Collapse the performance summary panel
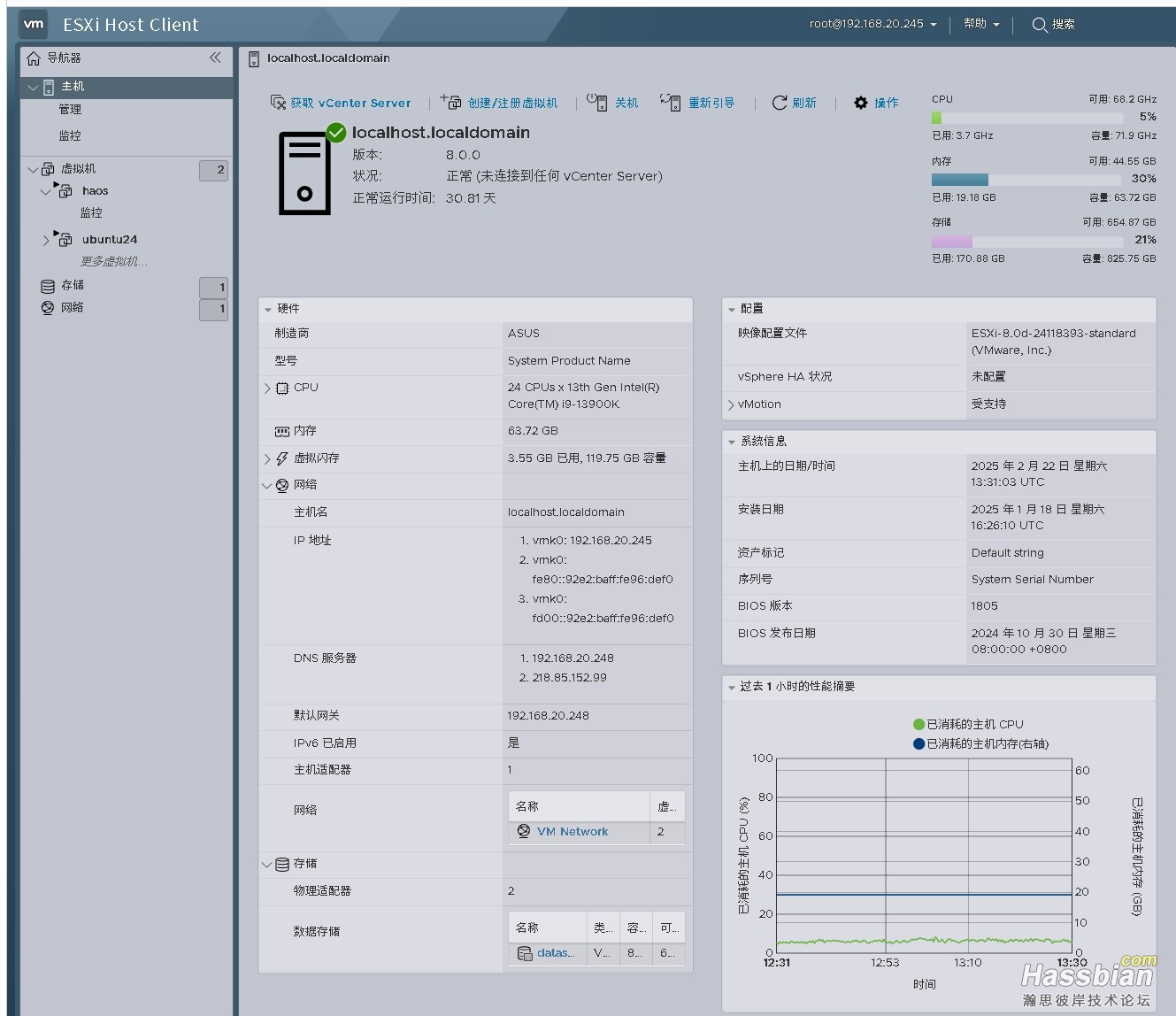The image size is (1176, 1016). click(x=732, y=687)
